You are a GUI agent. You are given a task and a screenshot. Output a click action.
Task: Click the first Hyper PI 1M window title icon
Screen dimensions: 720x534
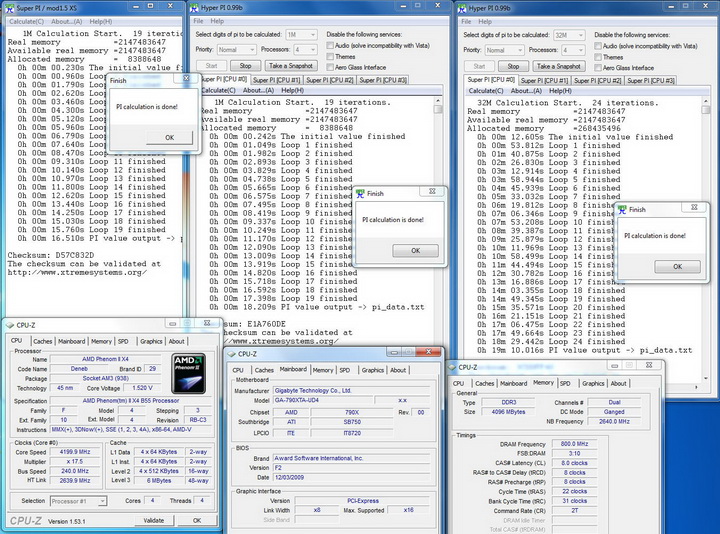click(194, 8)
